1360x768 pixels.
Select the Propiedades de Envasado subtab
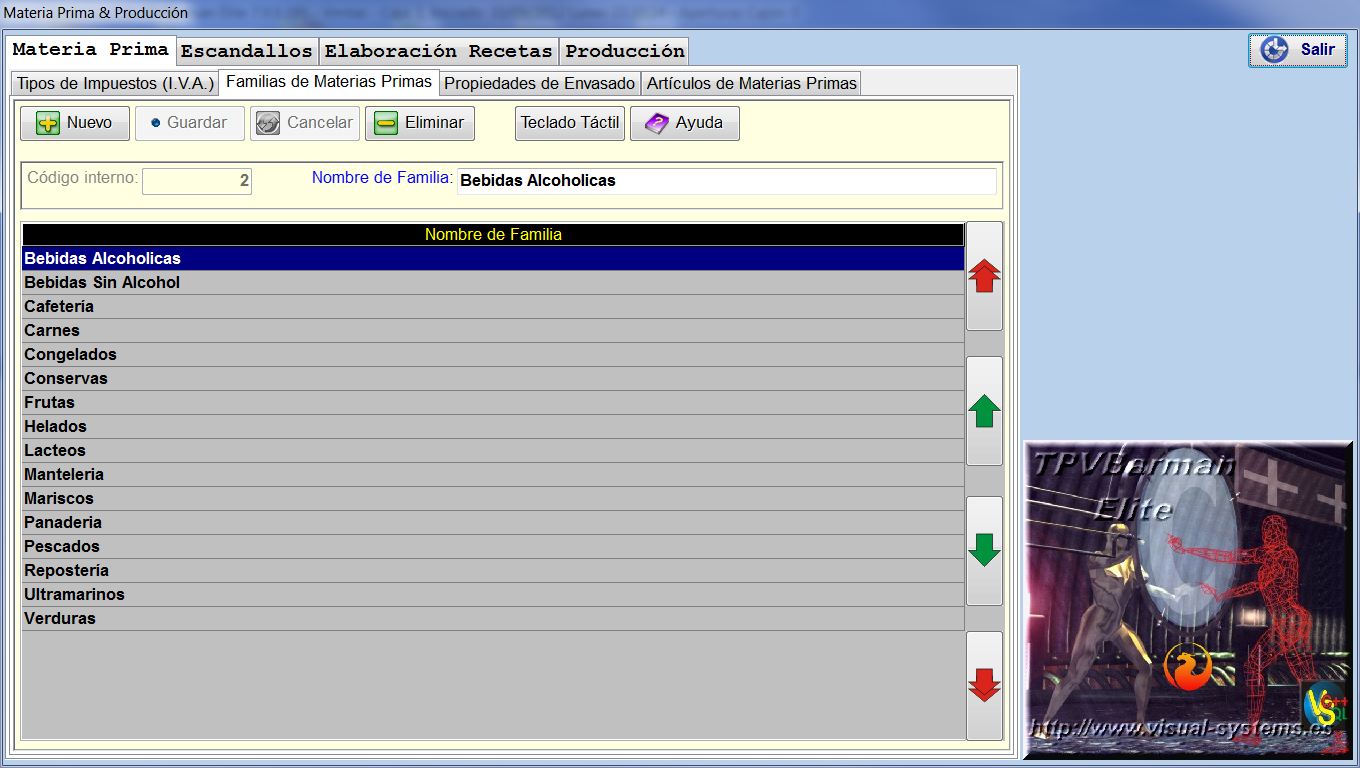point(539,83)
